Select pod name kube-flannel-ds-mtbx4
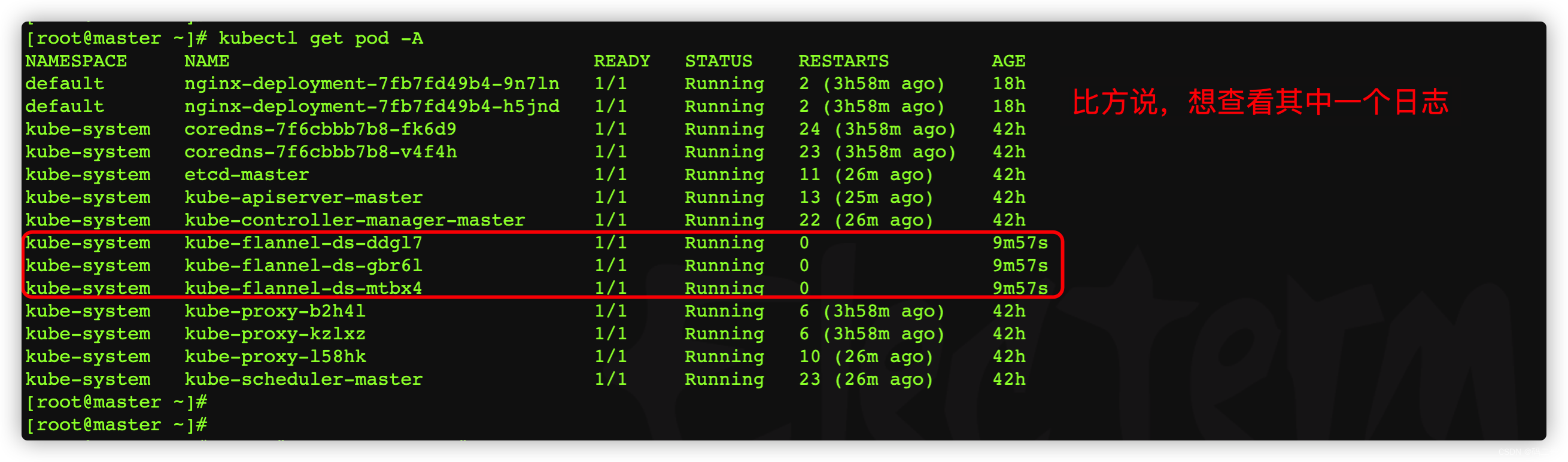1568x462 pixels. pyautogui.click(x=303, y=288)
